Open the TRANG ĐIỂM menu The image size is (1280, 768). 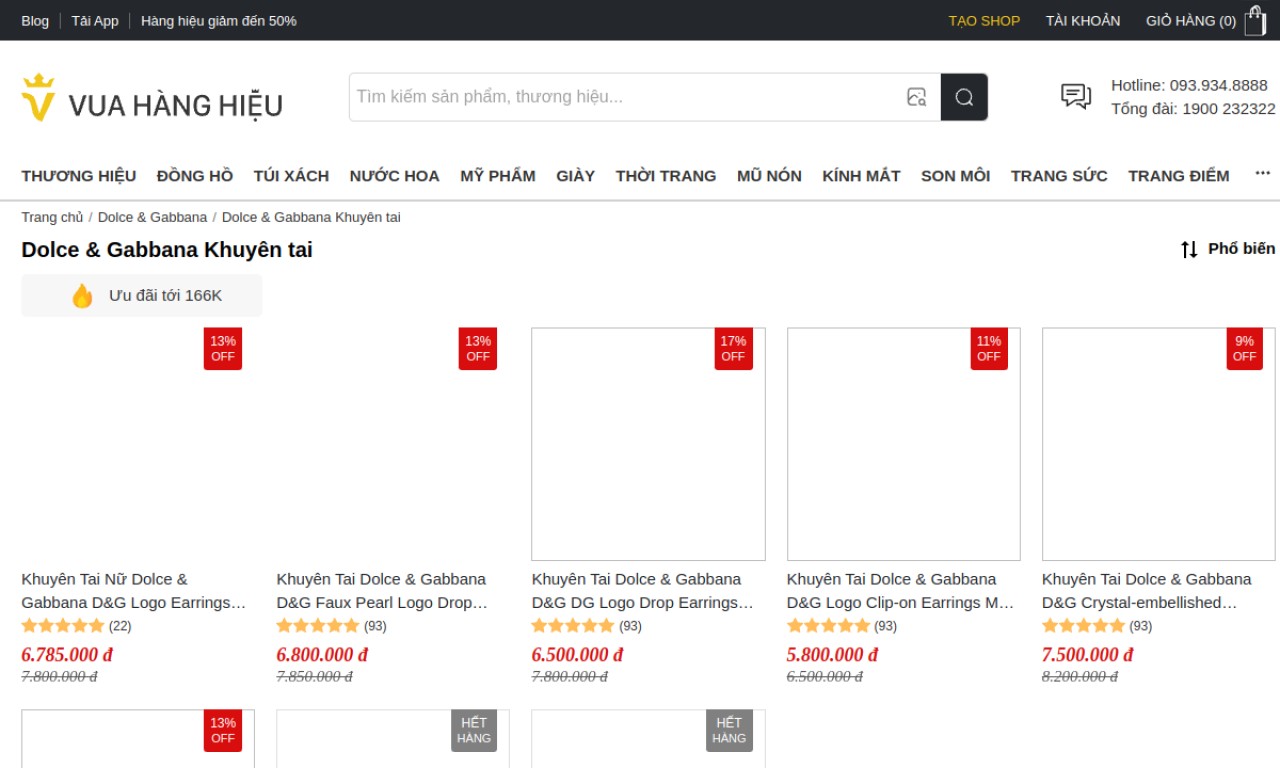click(1179, 176)
